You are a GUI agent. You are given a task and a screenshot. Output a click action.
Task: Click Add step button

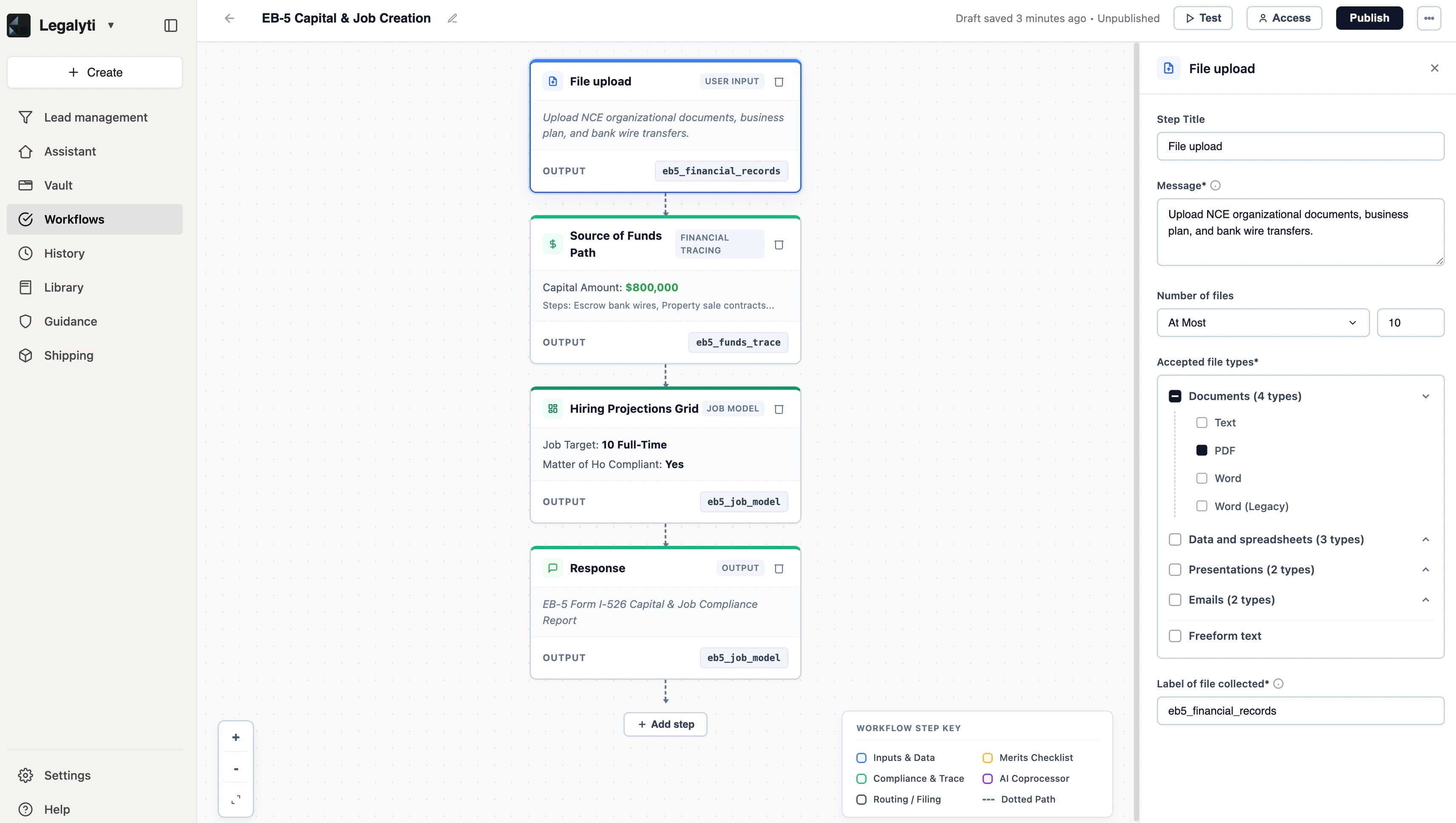(665, 724)
